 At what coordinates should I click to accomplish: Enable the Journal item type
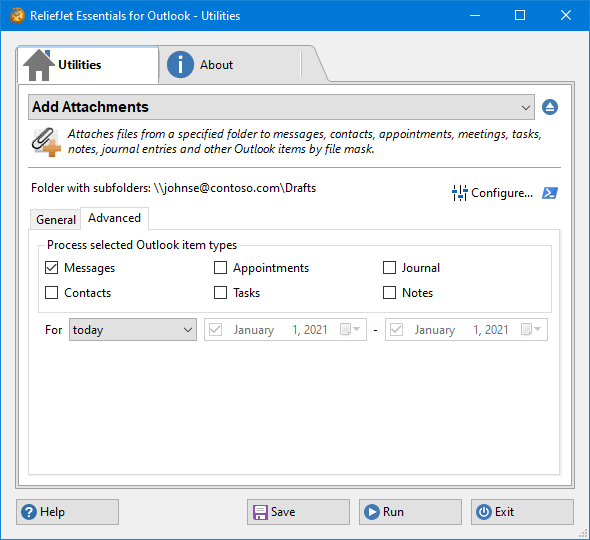point(389,268)
